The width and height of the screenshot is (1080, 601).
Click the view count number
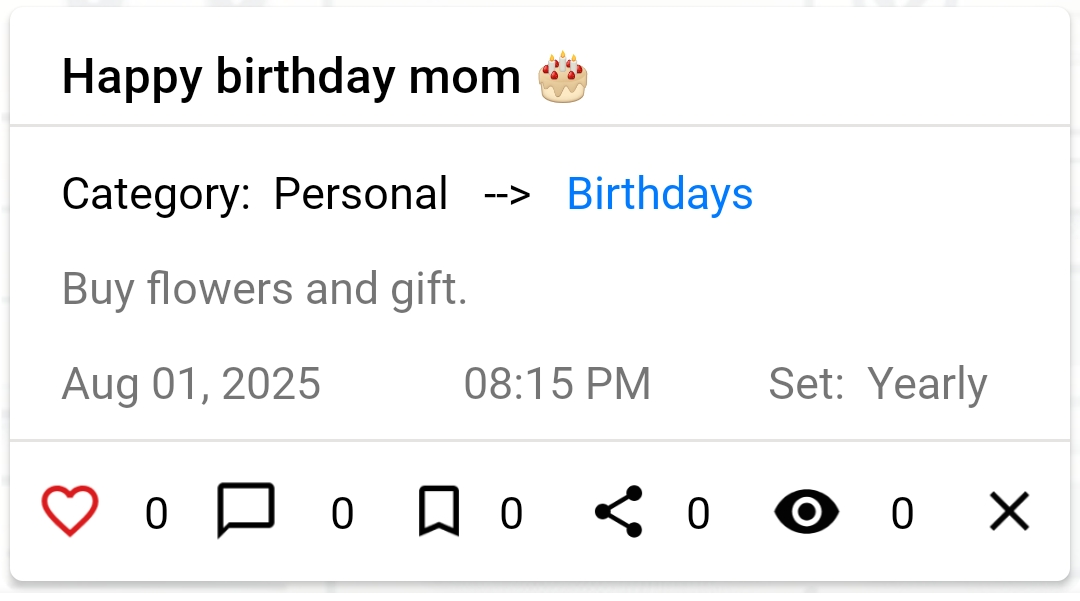point(902,514)
